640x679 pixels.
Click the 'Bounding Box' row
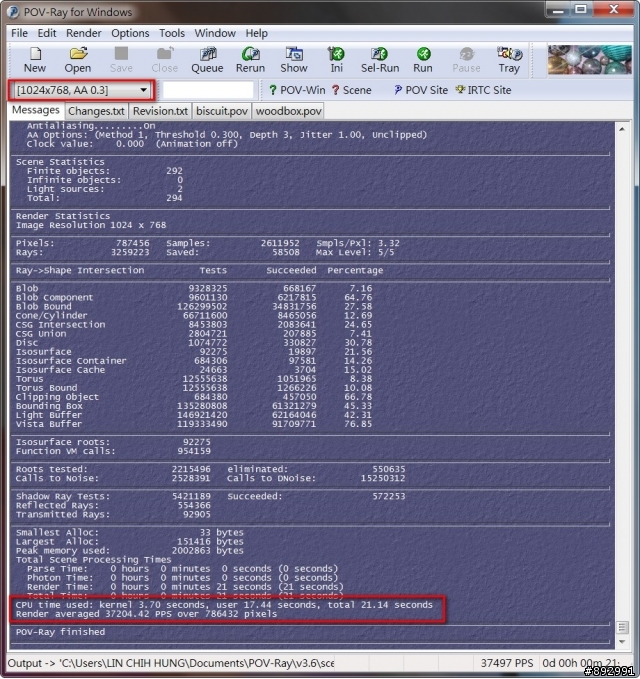[x=194, y=406]
